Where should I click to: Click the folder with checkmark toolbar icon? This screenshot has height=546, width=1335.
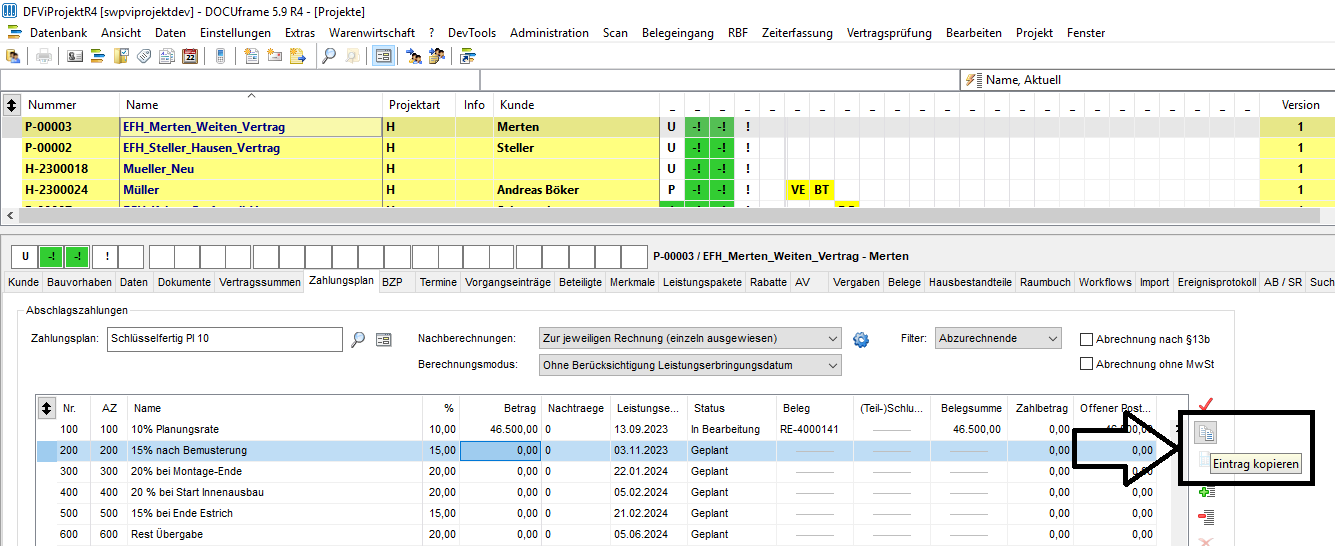(x=121, y=56)
